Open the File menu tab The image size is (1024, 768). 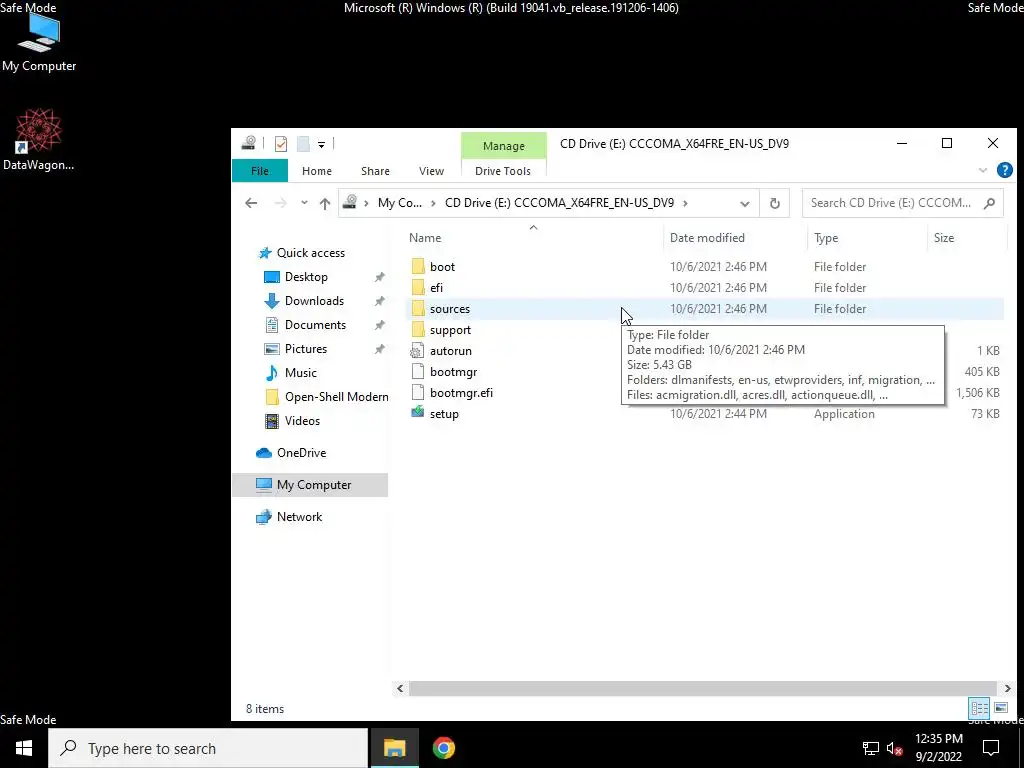260,171
